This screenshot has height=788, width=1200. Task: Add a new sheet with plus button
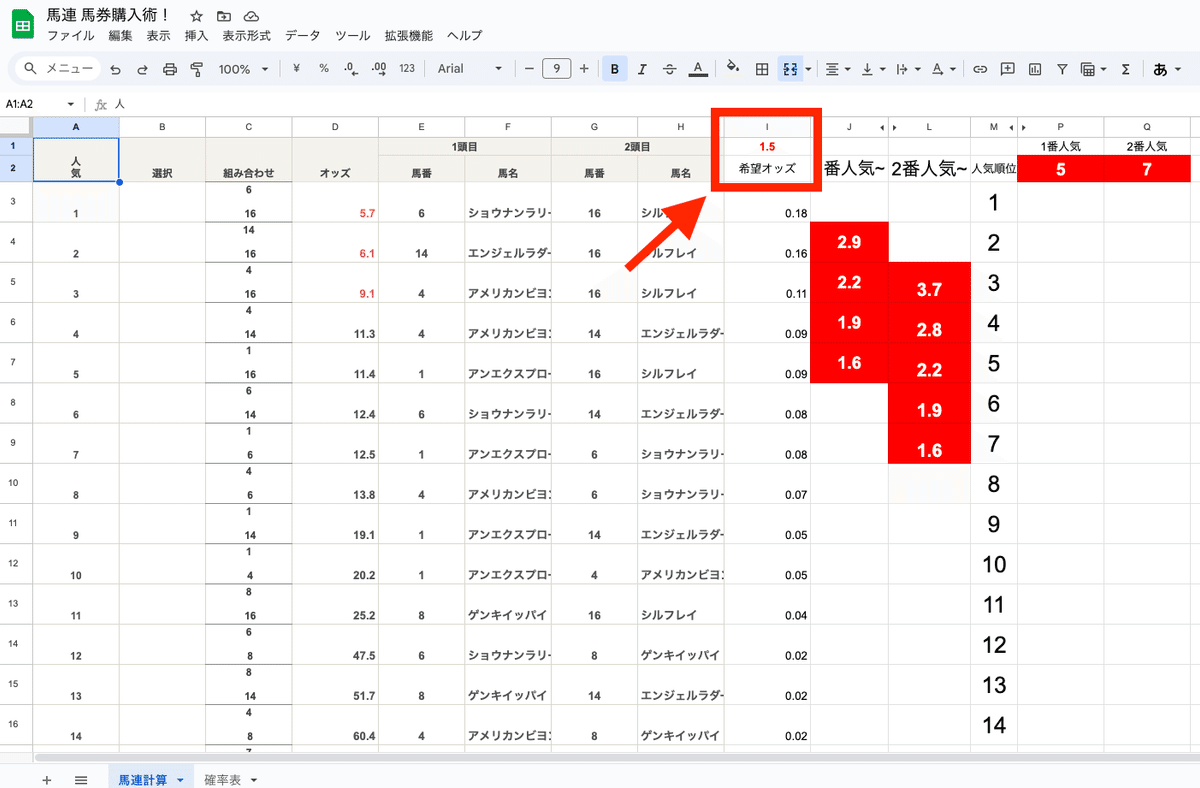(46, 779)
